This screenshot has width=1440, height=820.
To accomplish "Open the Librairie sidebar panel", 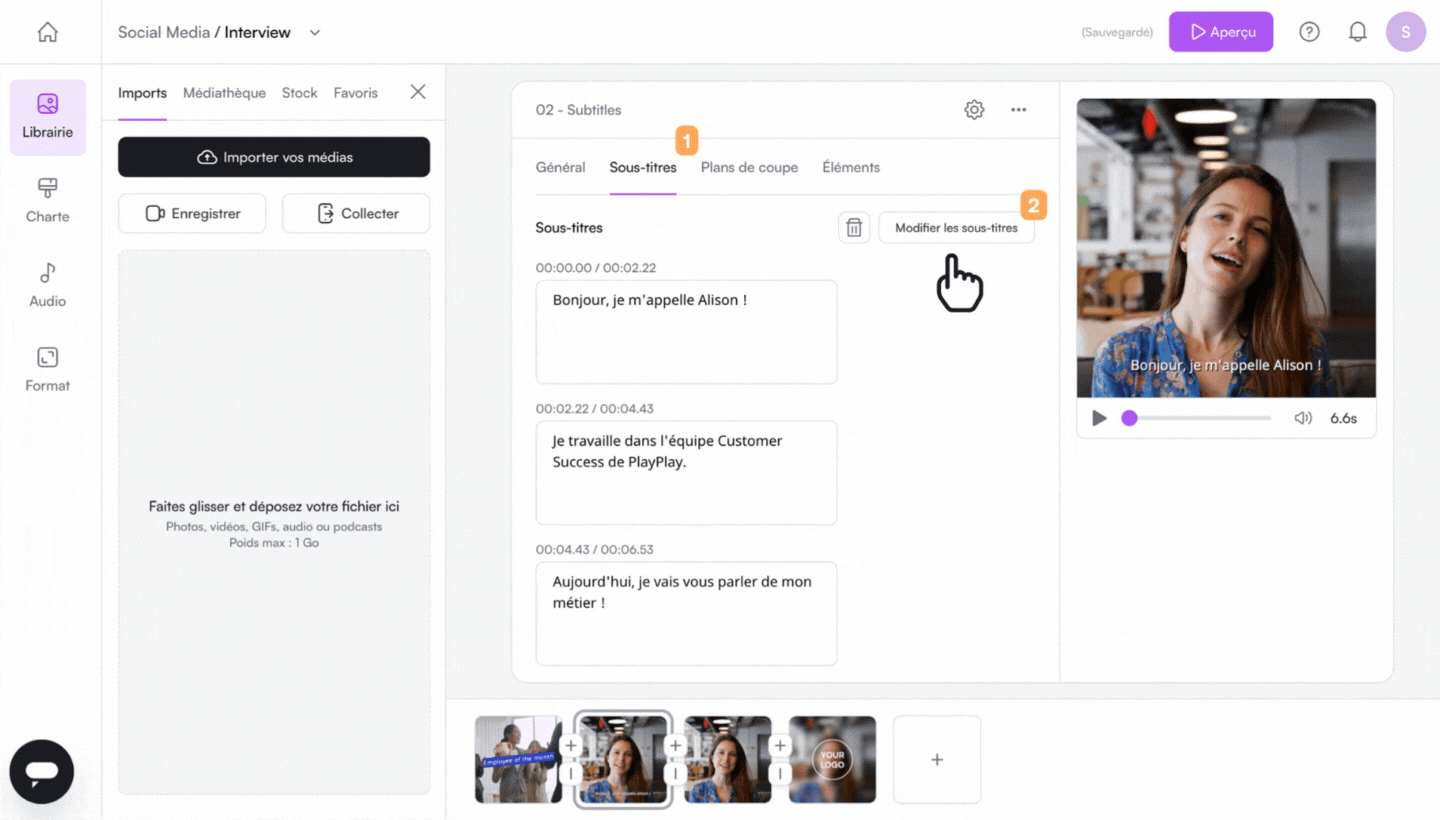I will tap(47, 117).
